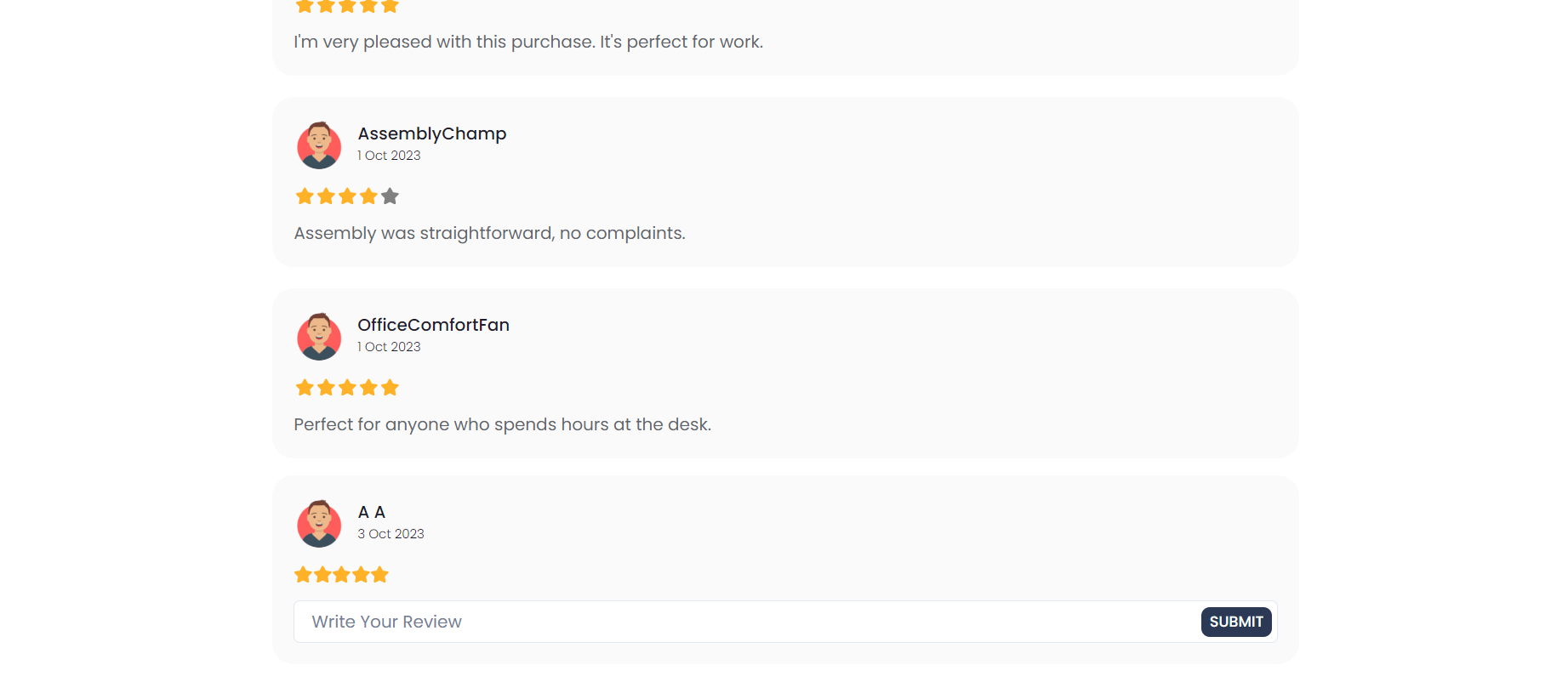Click OfficeComfortFan's profile avatar
The image size is (1568, 699).
click(x=319, y=337)
